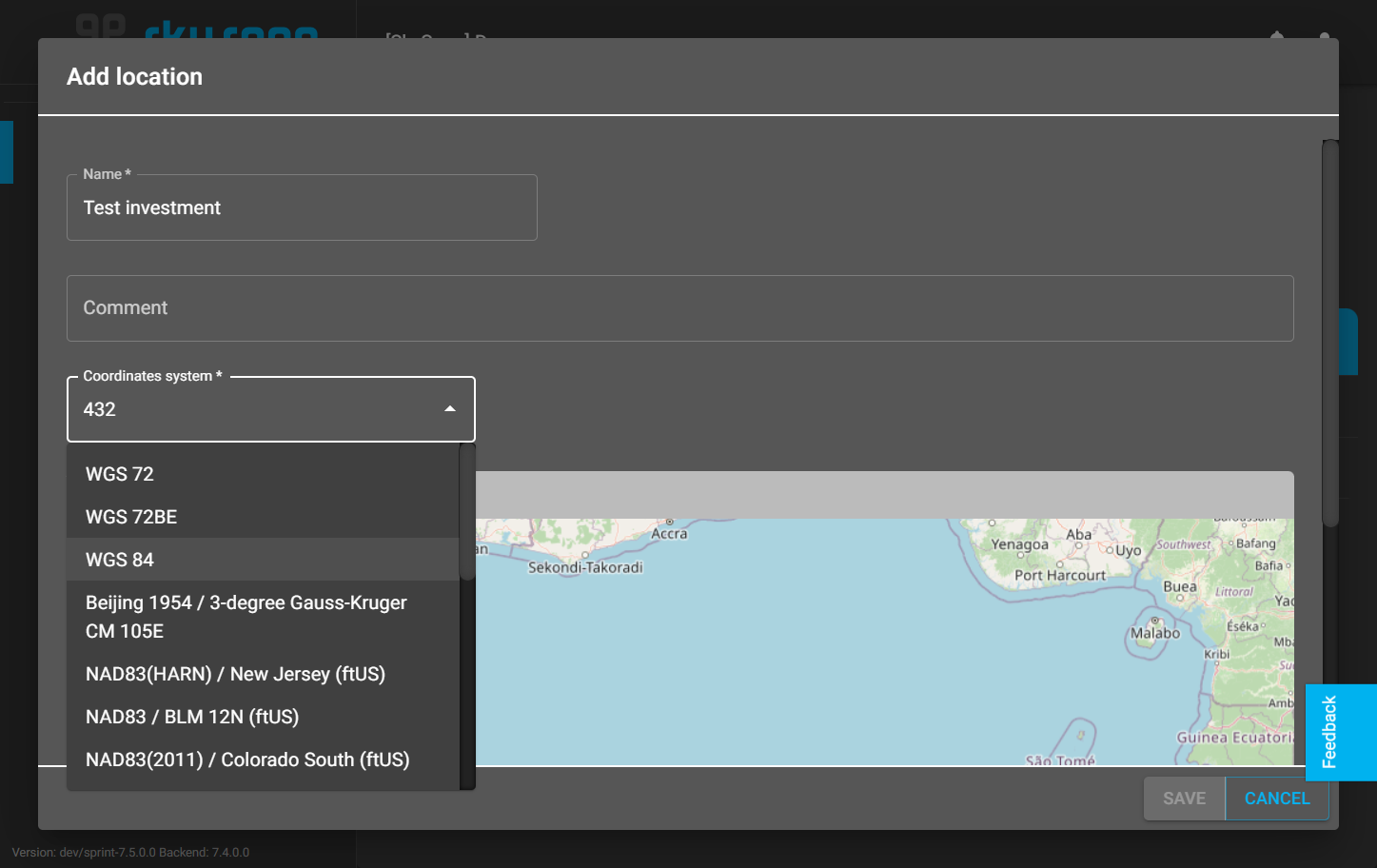Screen dimensions: 1377x868
Task: Click the SAVE button
Action: pos(1184,799)
